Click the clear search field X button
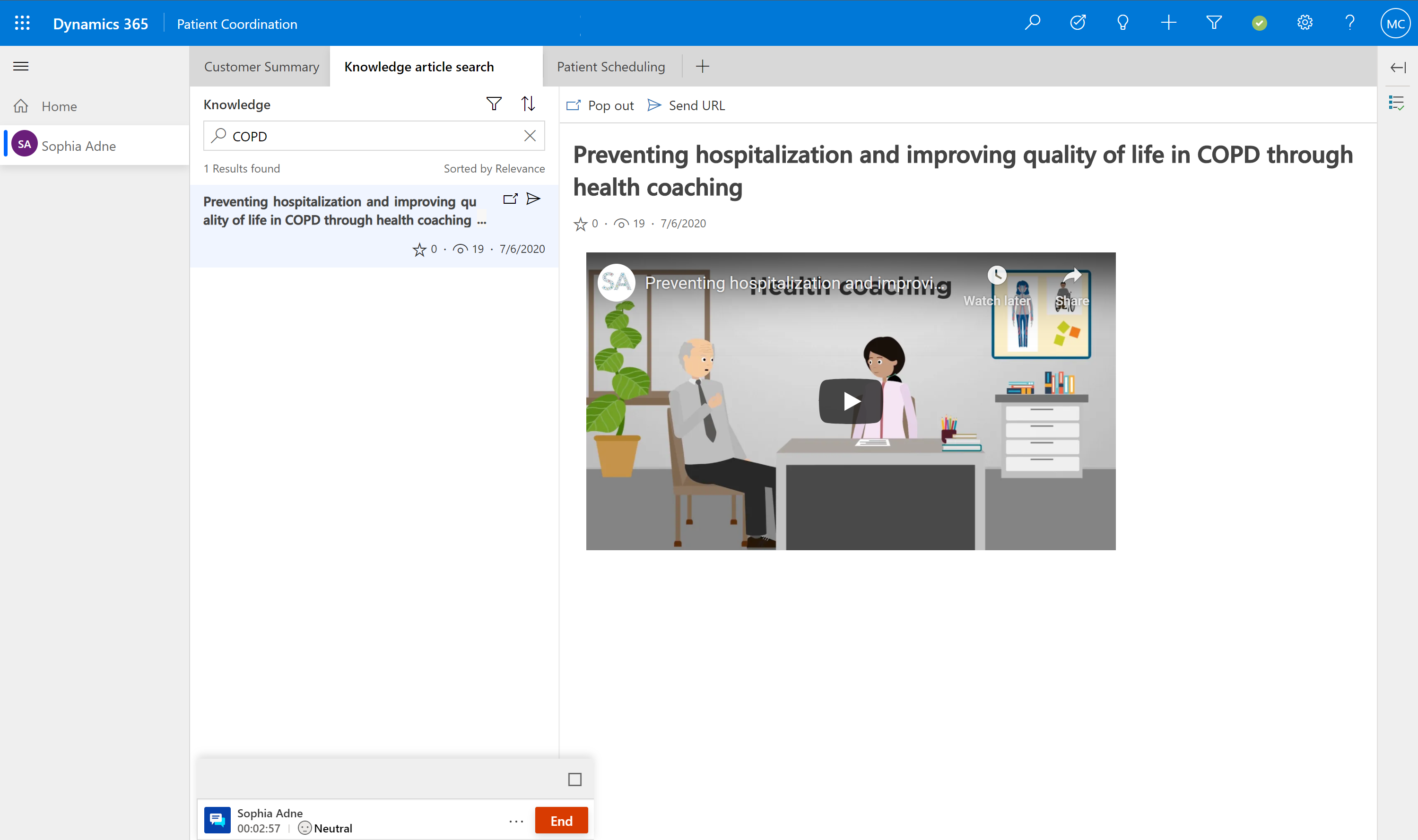Viewport: 1418px width, 840px height. [x=530, y=136]
